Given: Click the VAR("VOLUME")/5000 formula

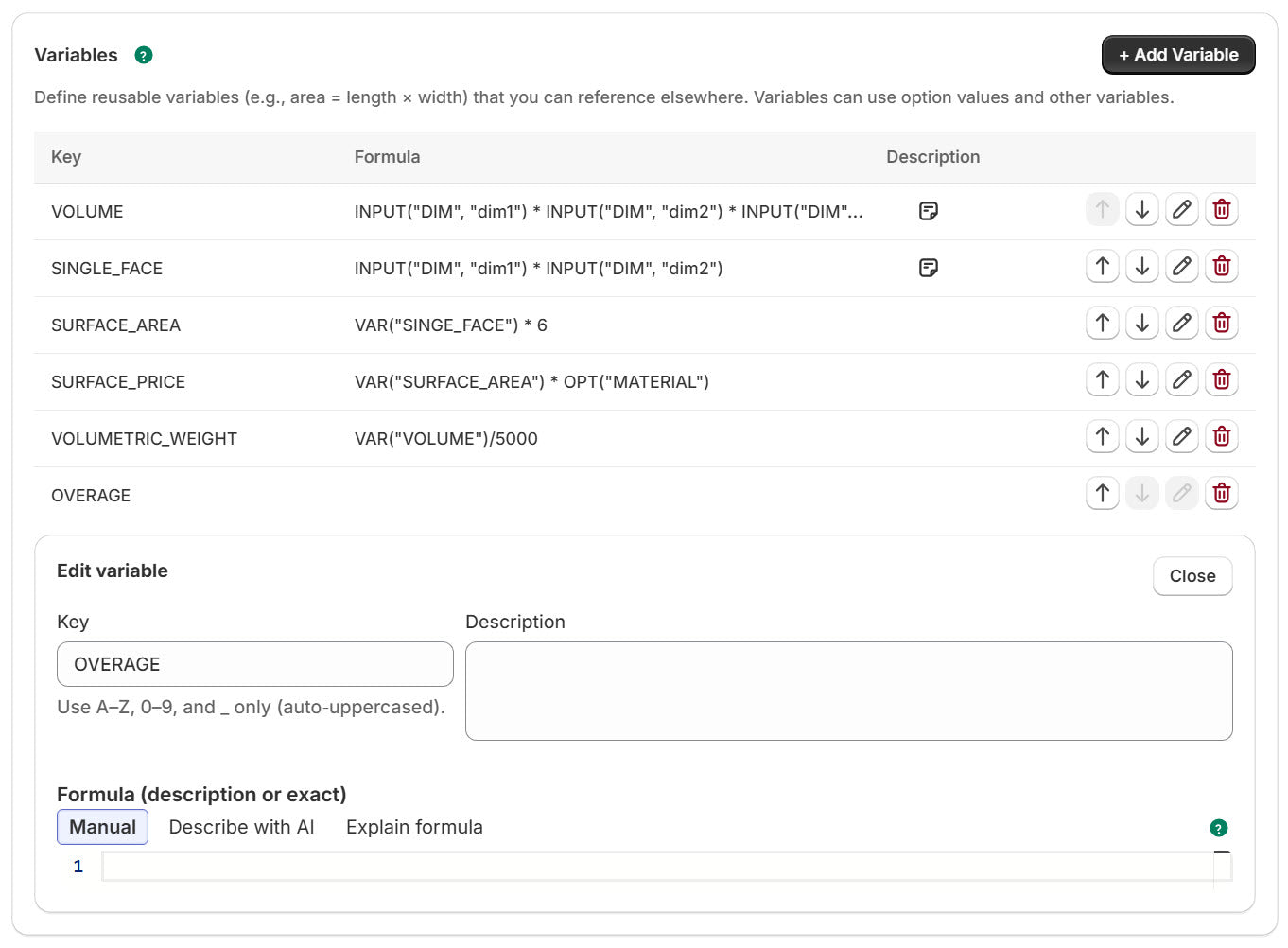Looking at the screenshot, I should [x=446, y=439].
